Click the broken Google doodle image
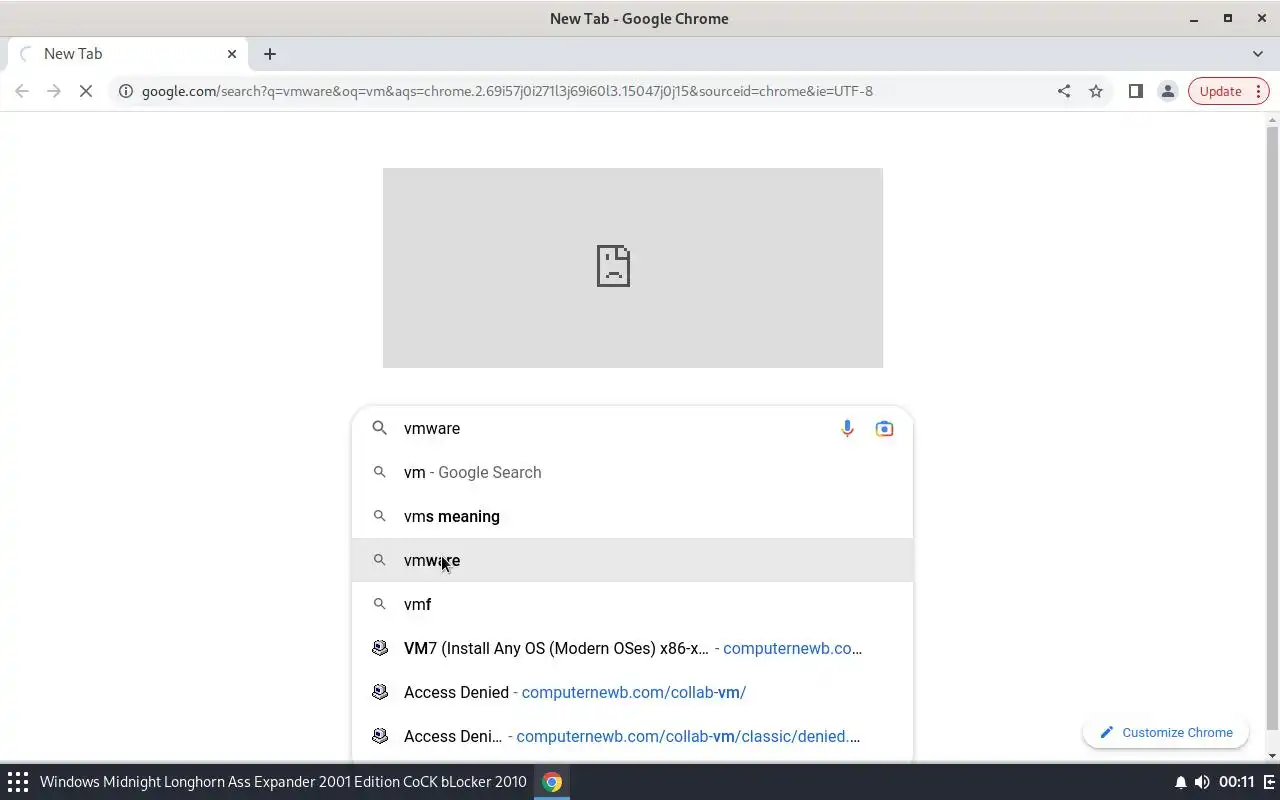This screenshot has width=1280, height=800. pyautogui.click(x=633, y=268)
